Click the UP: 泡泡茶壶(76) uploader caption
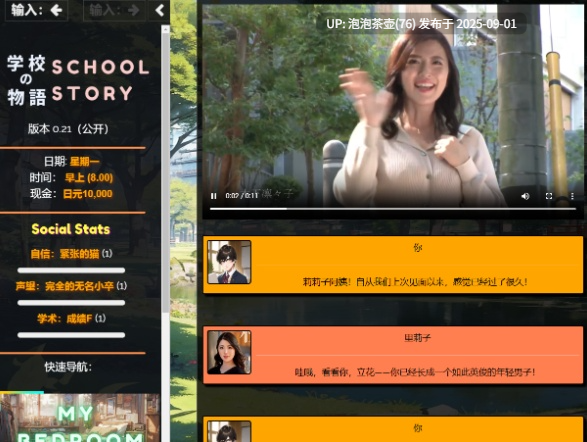587x442 pixels. tap(421, 24)
